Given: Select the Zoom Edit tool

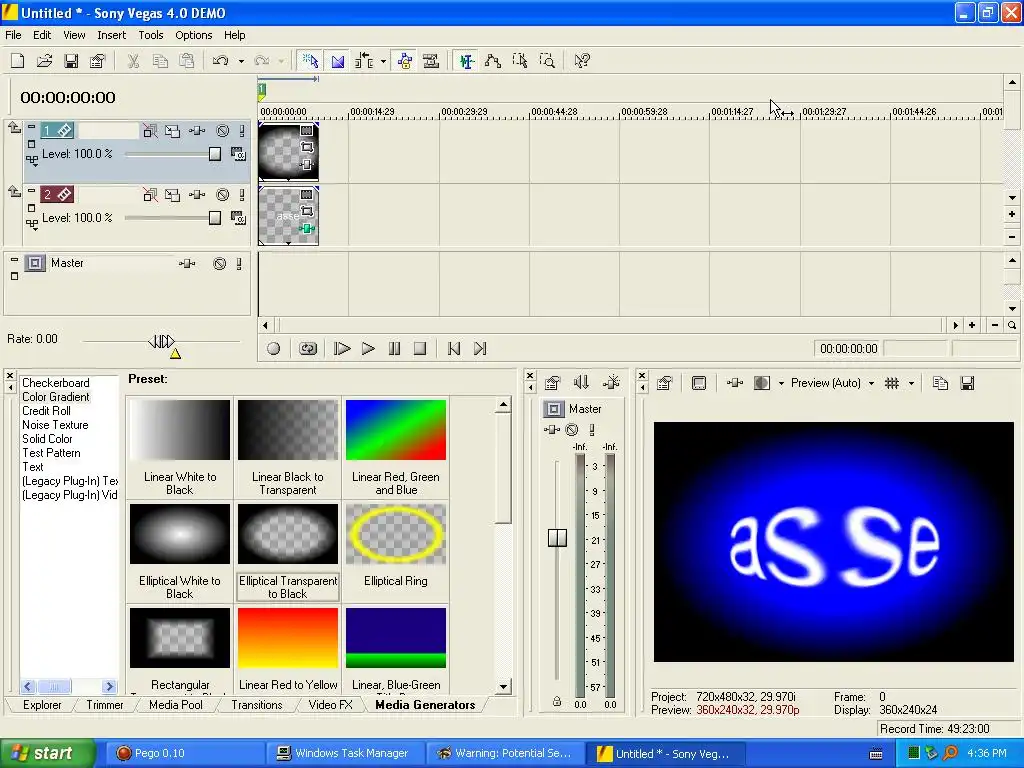Looking at the screenshot, I should (547, 61).
